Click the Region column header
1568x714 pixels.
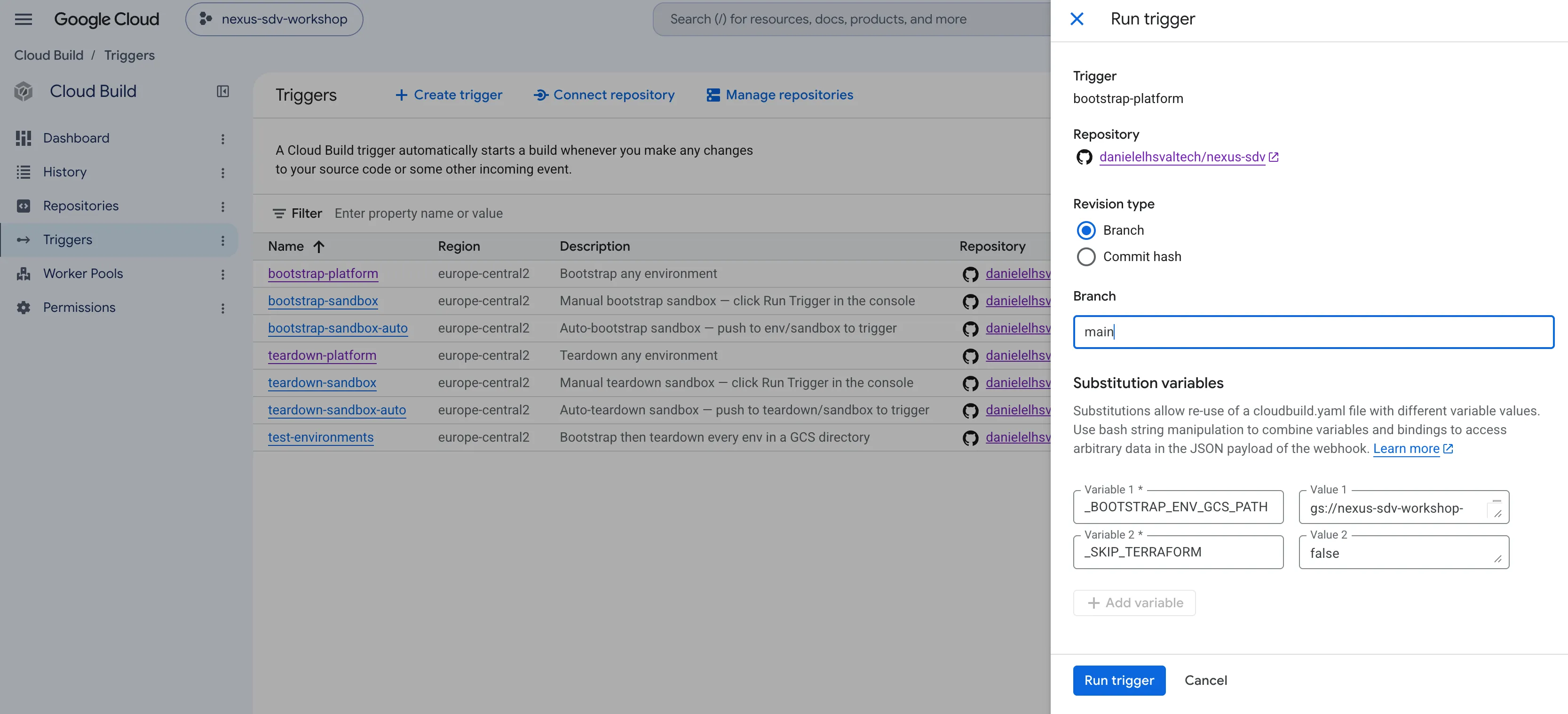[x=459, y=246]
